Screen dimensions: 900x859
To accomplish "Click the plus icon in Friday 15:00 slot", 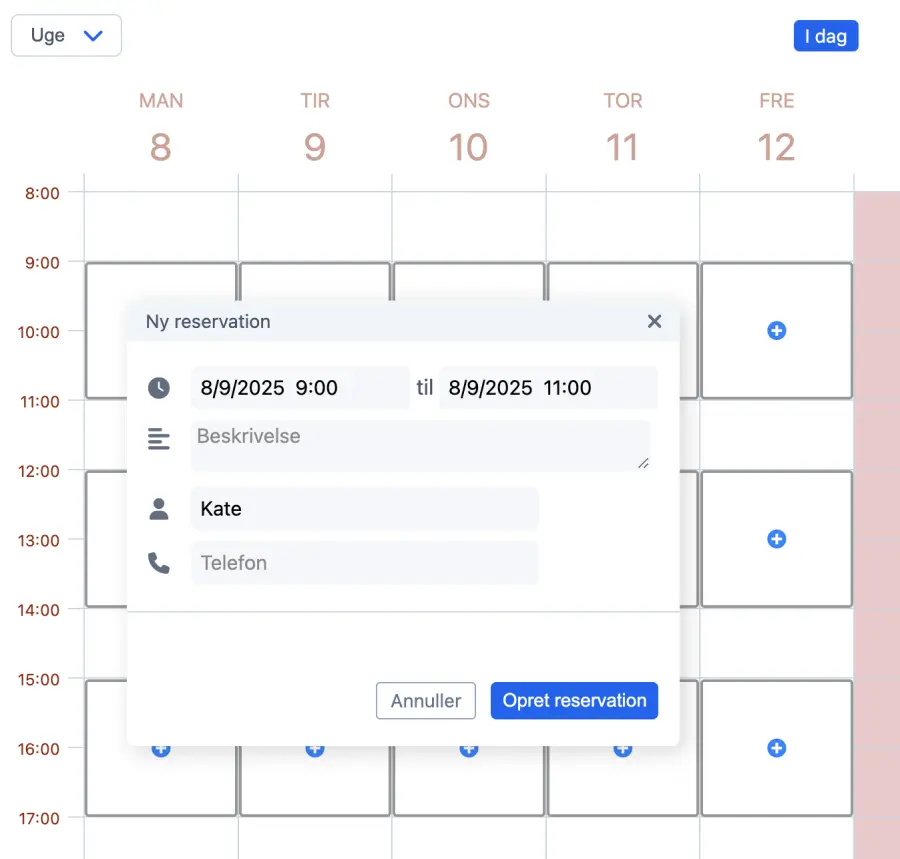I will point(776,748).
